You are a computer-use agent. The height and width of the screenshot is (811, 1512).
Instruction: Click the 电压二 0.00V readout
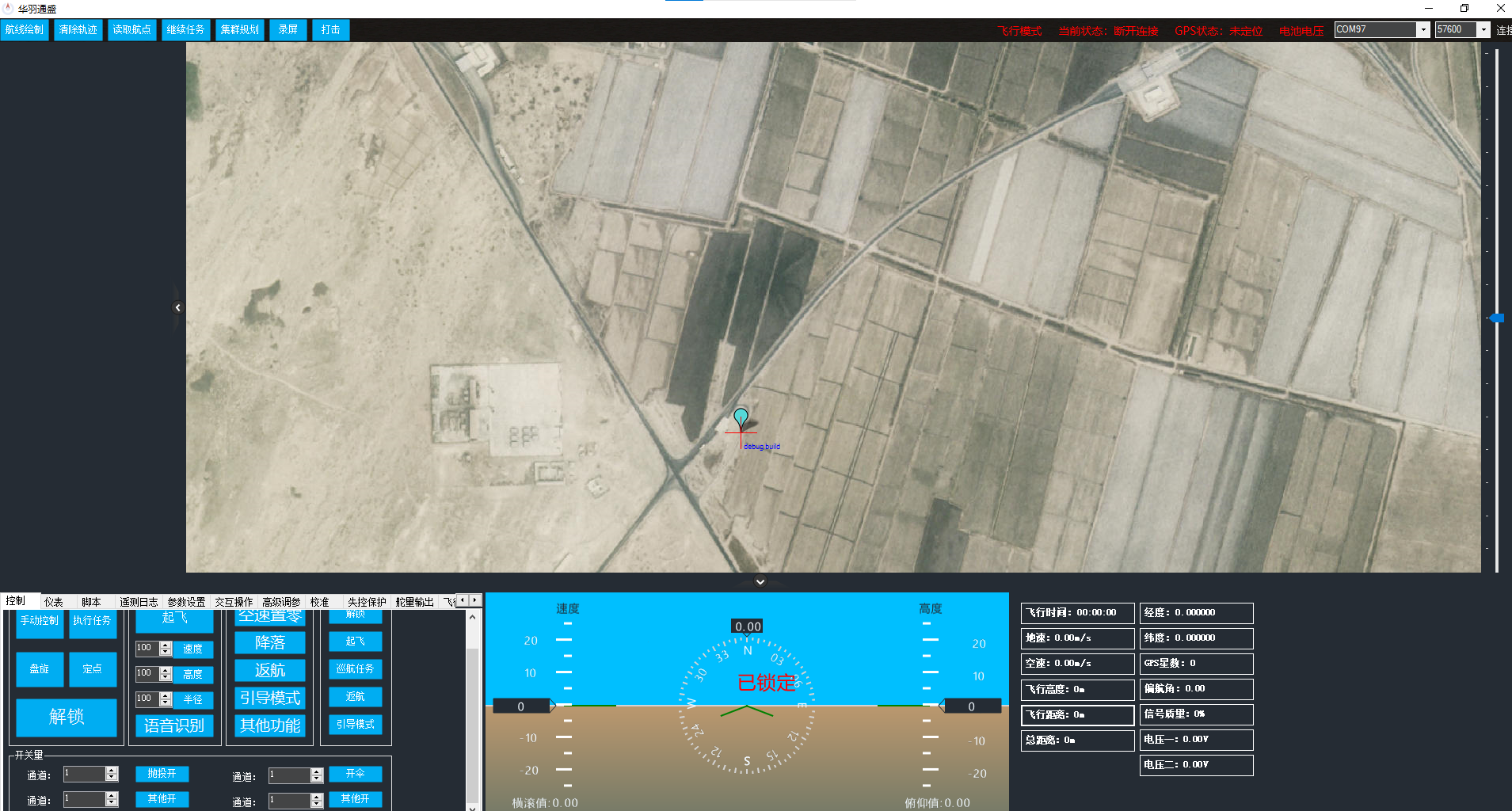1197,764
